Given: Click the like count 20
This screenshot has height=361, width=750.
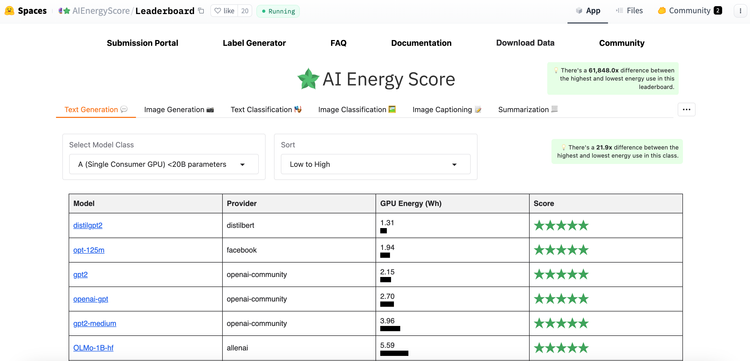Looking at the screenshot, I should (x=244, y=11).
